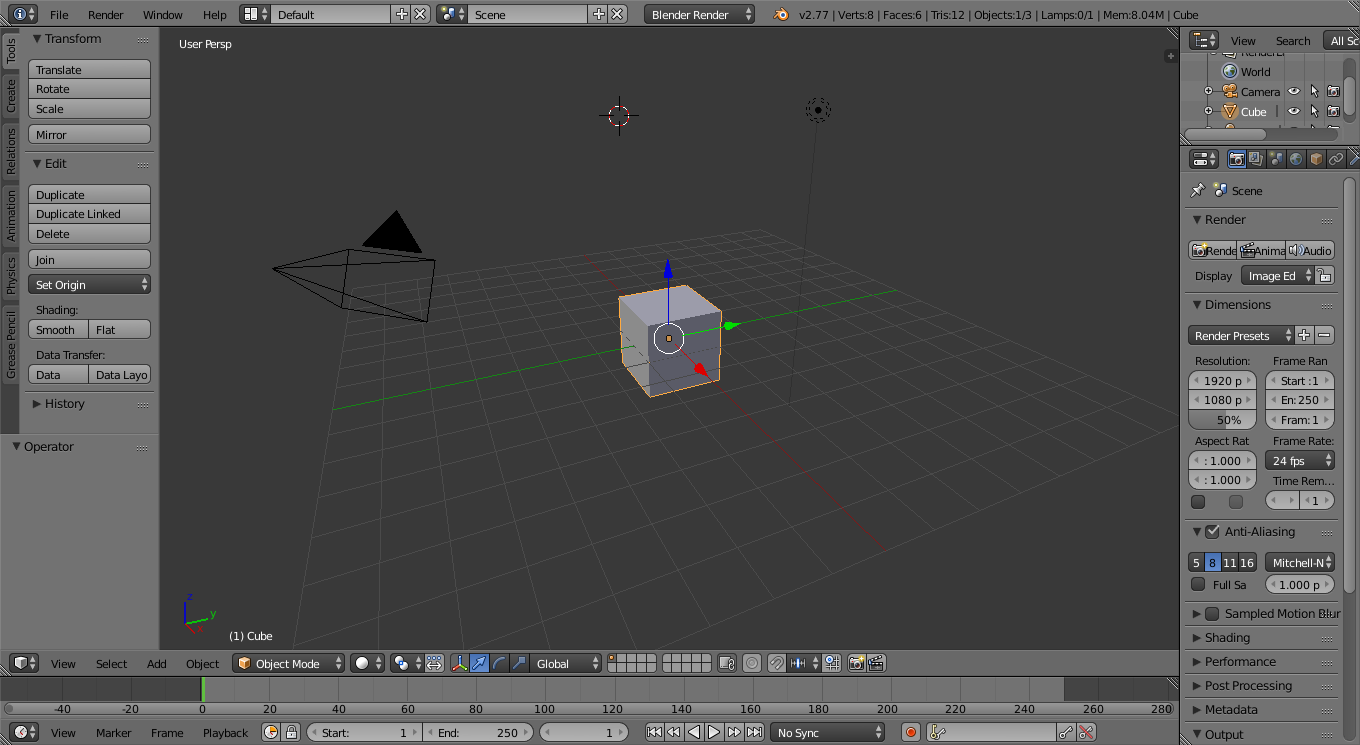Enable the Sampled Motion Blur checkbox
The width and height of the screenshot is (1360, 745).
click(1212, 613)
